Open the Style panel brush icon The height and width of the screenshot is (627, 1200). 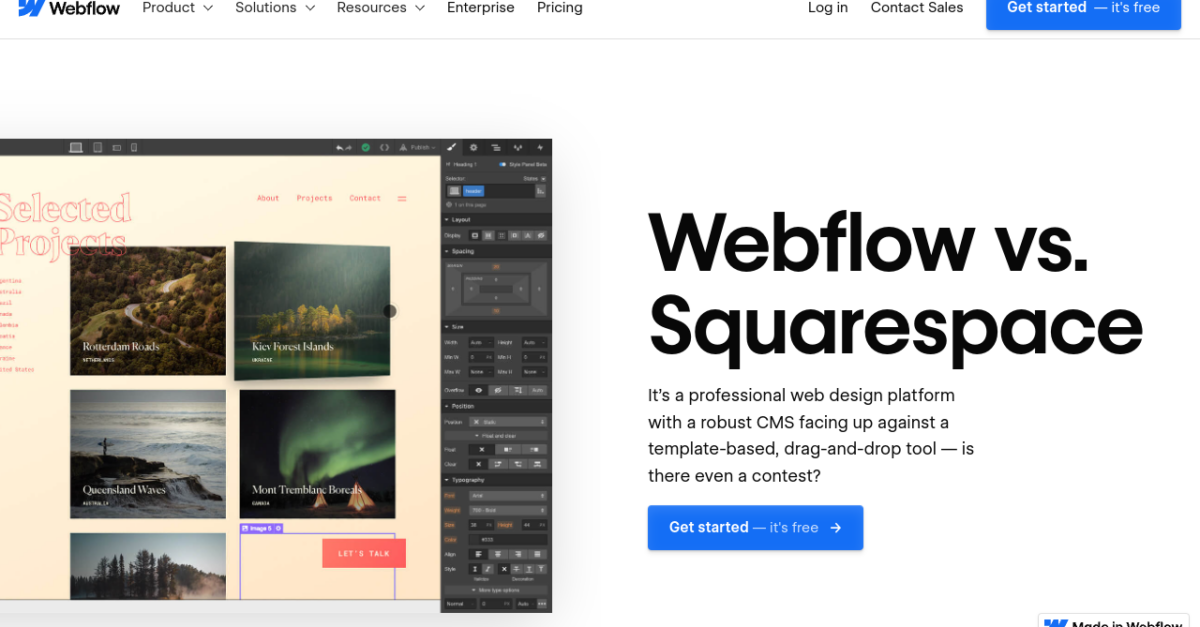[x=451, y=147]
